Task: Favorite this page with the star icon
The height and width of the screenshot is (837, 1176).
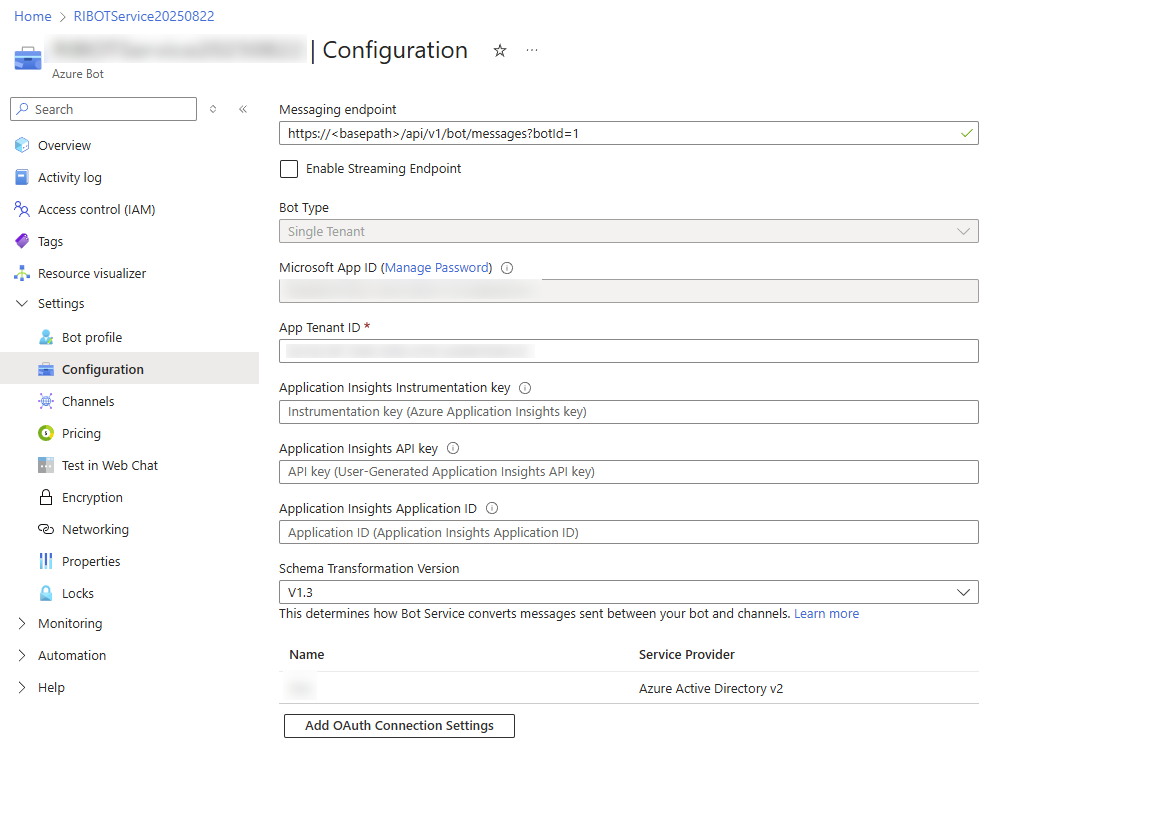Action: 500,50
